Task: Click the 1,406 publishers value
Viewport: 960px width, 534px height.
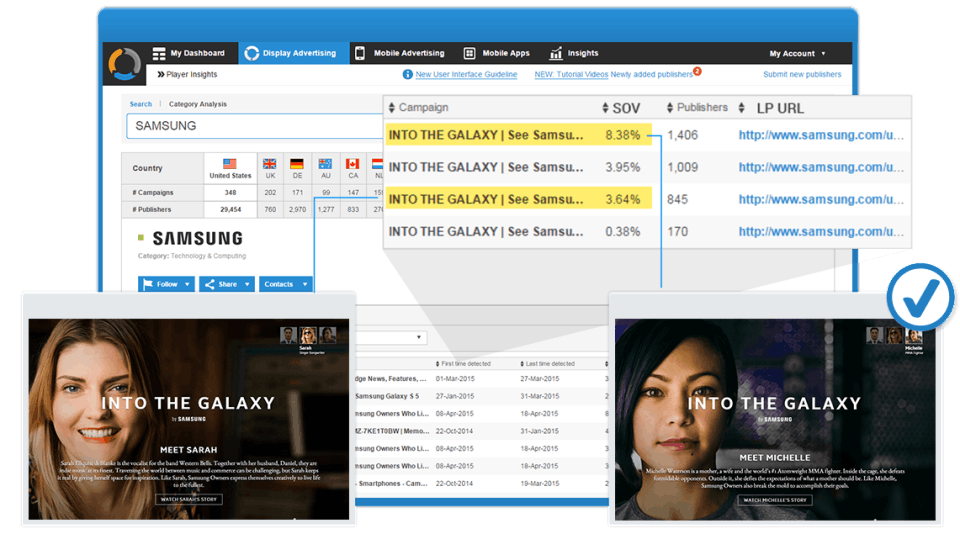Action: pyautogui.click(x=682, y=135)
